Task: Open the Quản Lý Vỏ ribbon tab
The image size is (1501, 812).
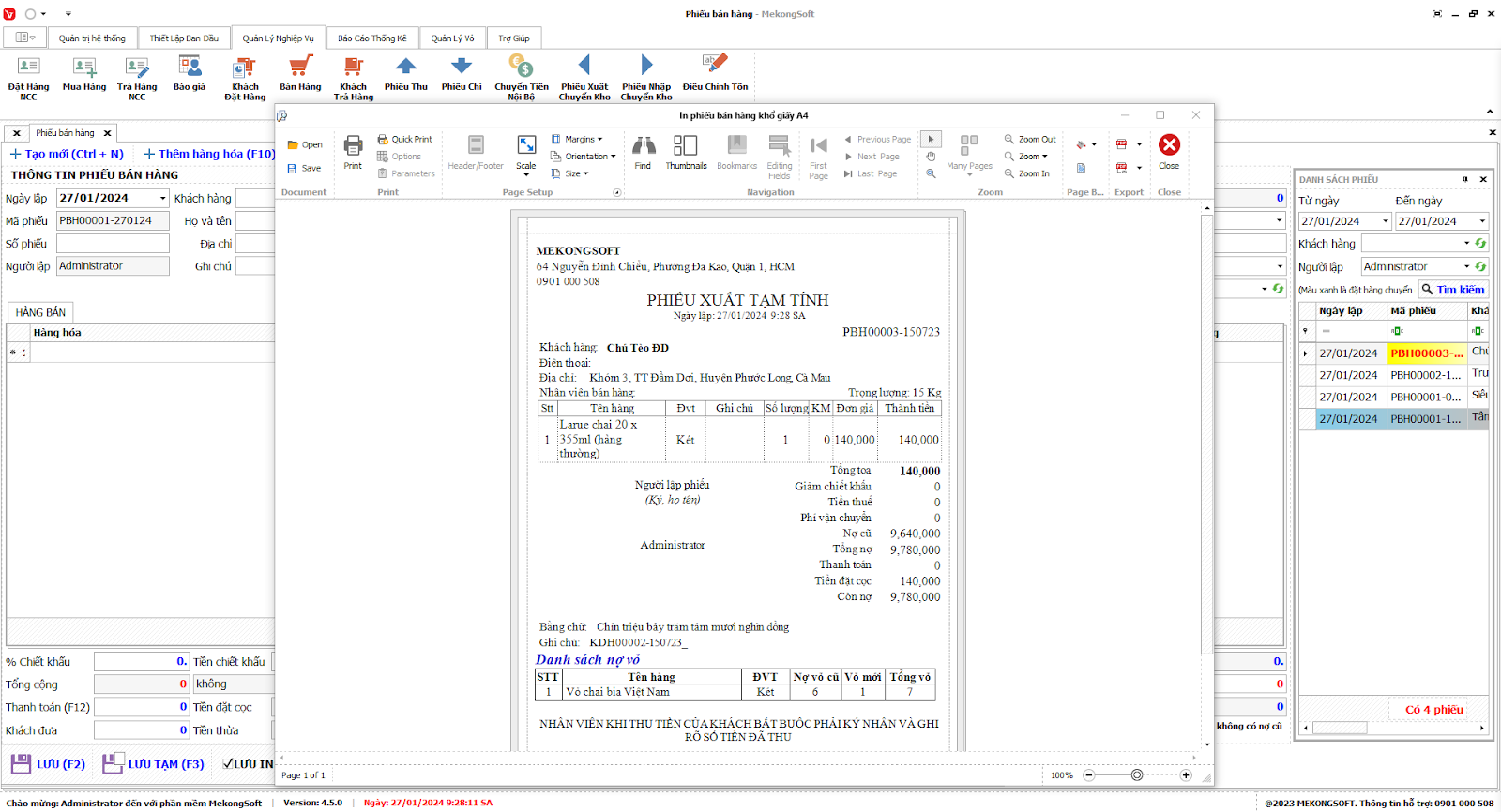Action: click(x=452, y=38)
